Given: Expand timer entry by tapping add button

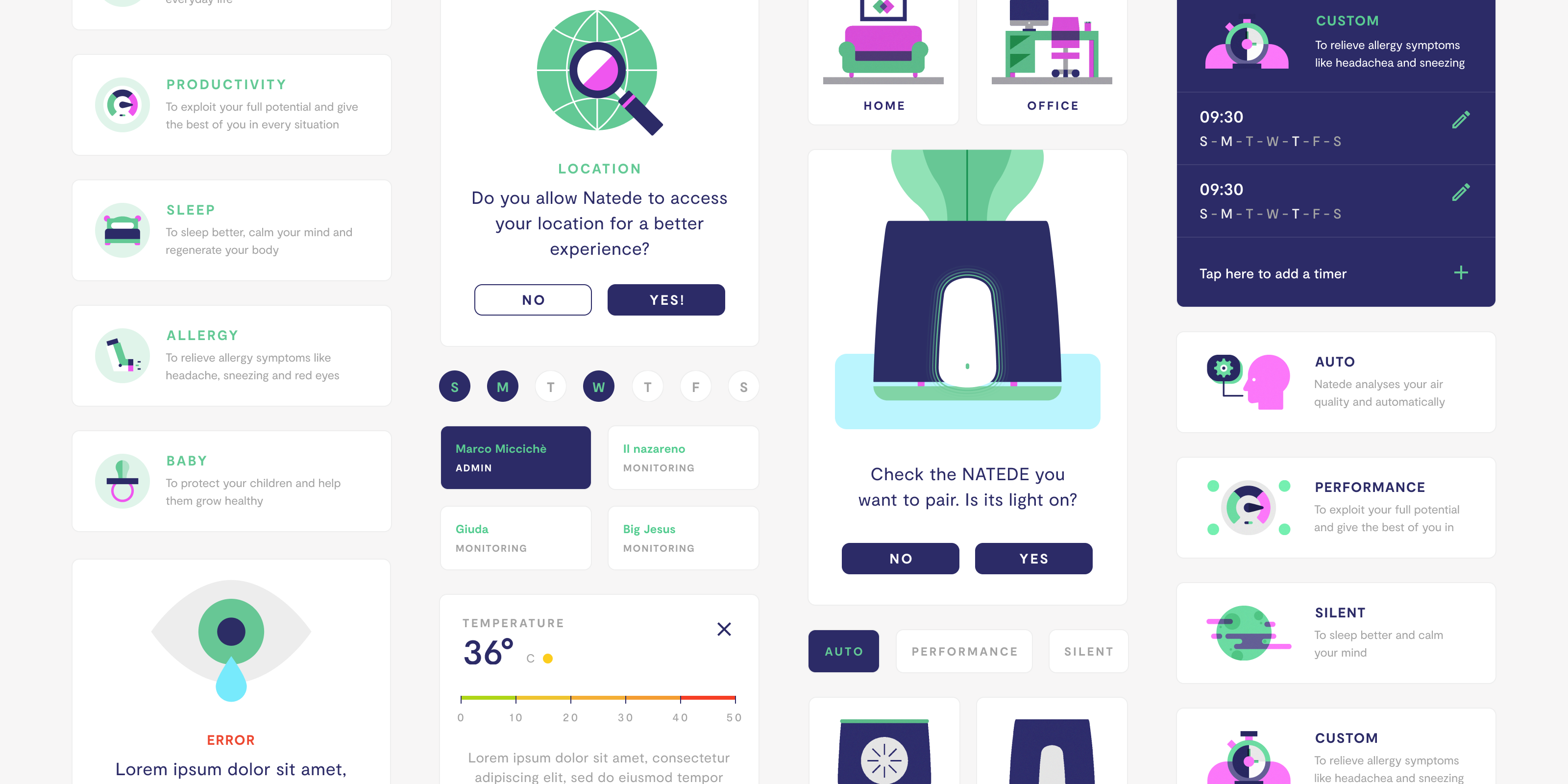Looking at the screenshot, I should point(1460,273).
